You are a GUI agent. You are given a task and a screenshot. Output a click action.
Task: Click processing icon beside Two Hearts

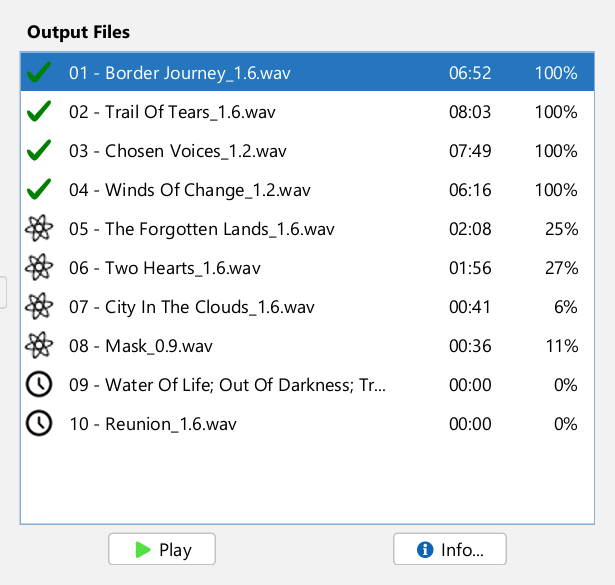pos(39,268)
